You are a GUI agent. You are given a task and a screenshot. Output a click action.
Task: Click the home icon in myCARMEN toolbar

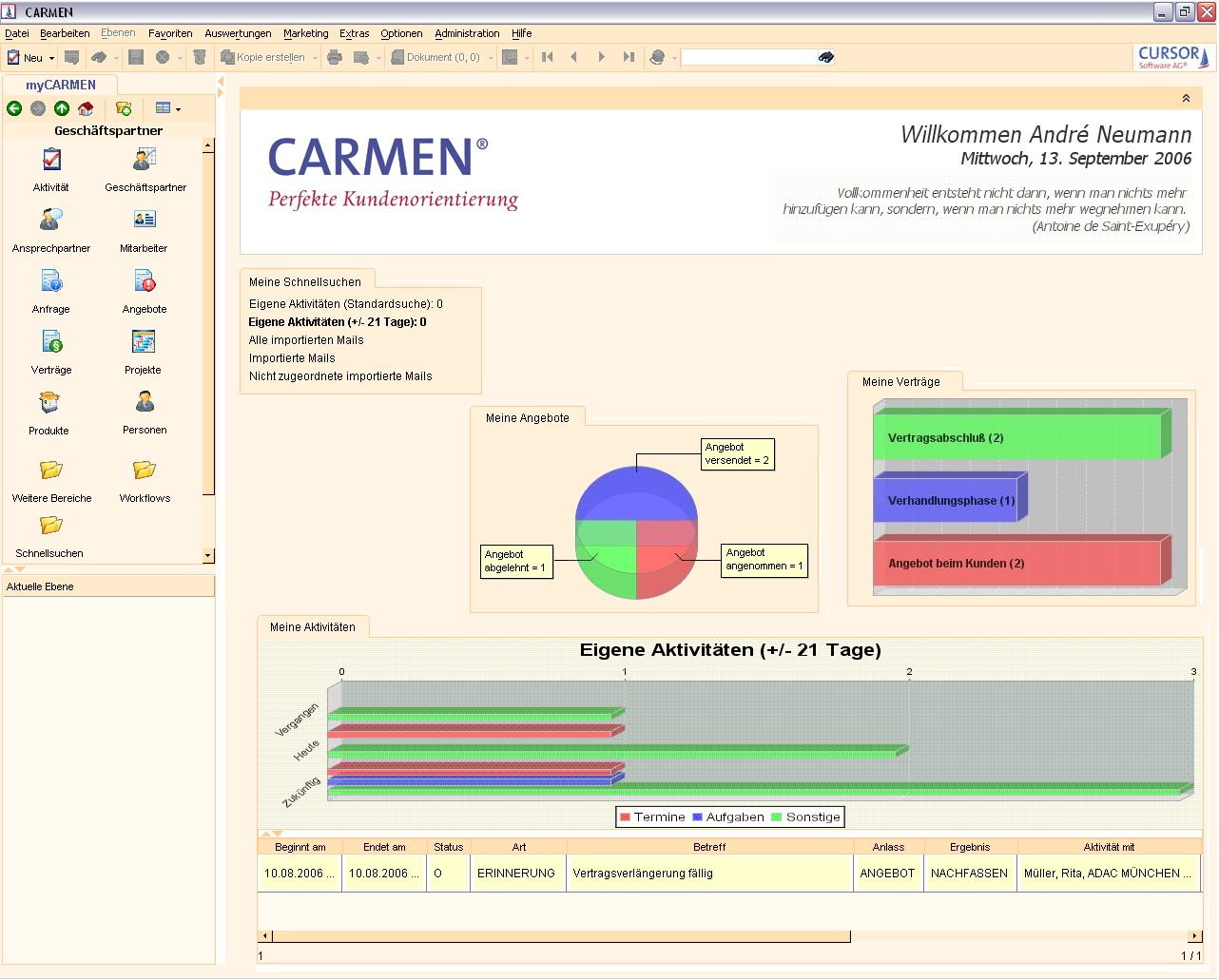pos(87,108)
